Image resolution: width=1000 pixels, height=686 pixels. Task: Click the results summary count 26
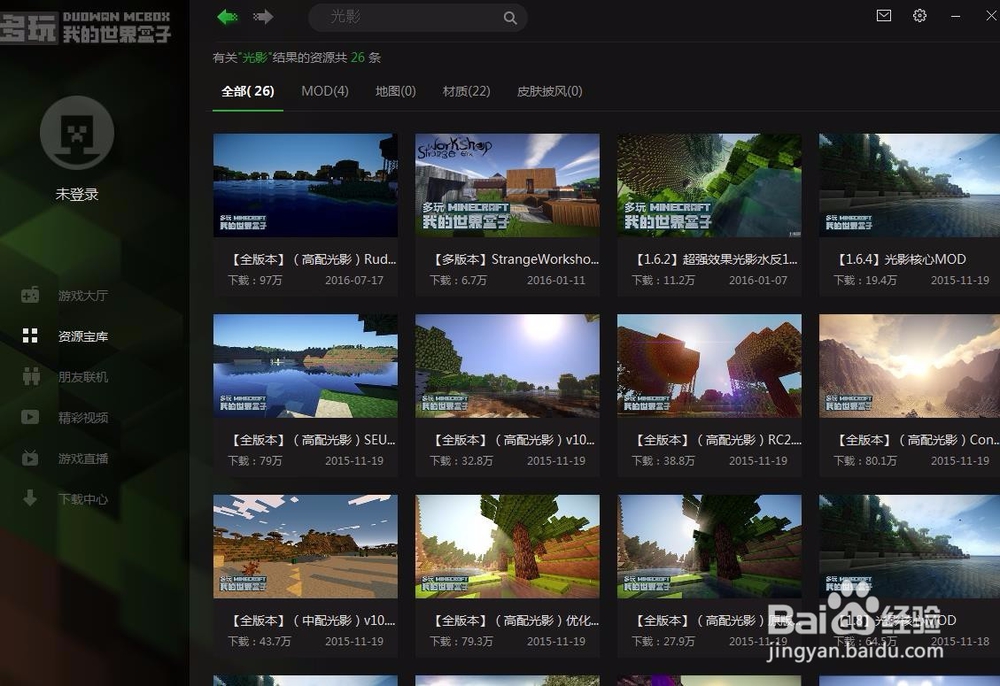[x=358, y=57]
